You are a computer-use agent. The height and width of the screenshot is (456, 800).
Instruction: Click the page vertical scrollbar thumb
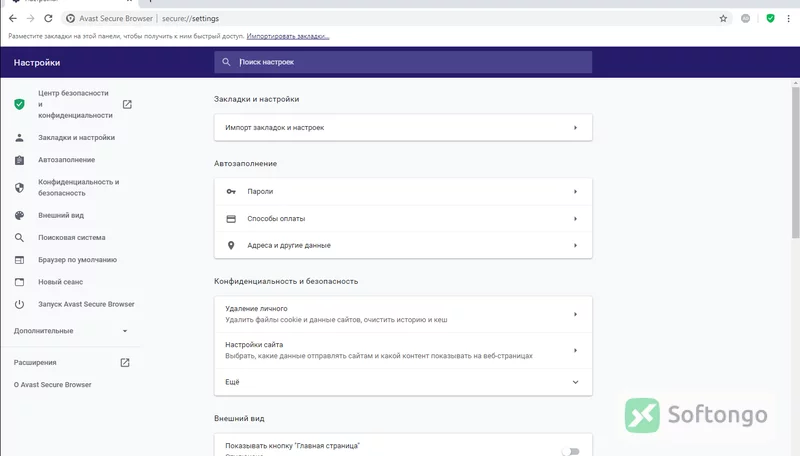tap(795, 162)
